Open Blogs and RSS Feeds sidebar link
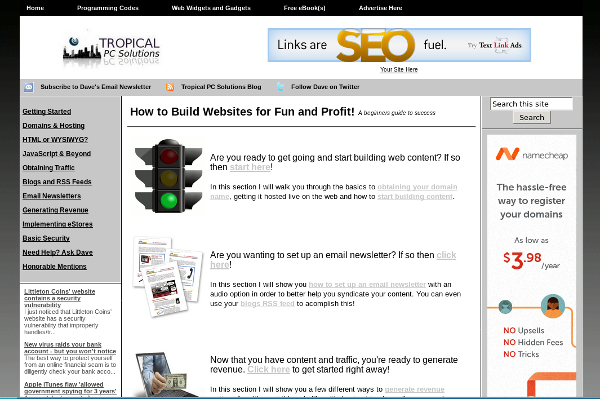This screenshot has width=600, height=399. click(x=57, y=182)
